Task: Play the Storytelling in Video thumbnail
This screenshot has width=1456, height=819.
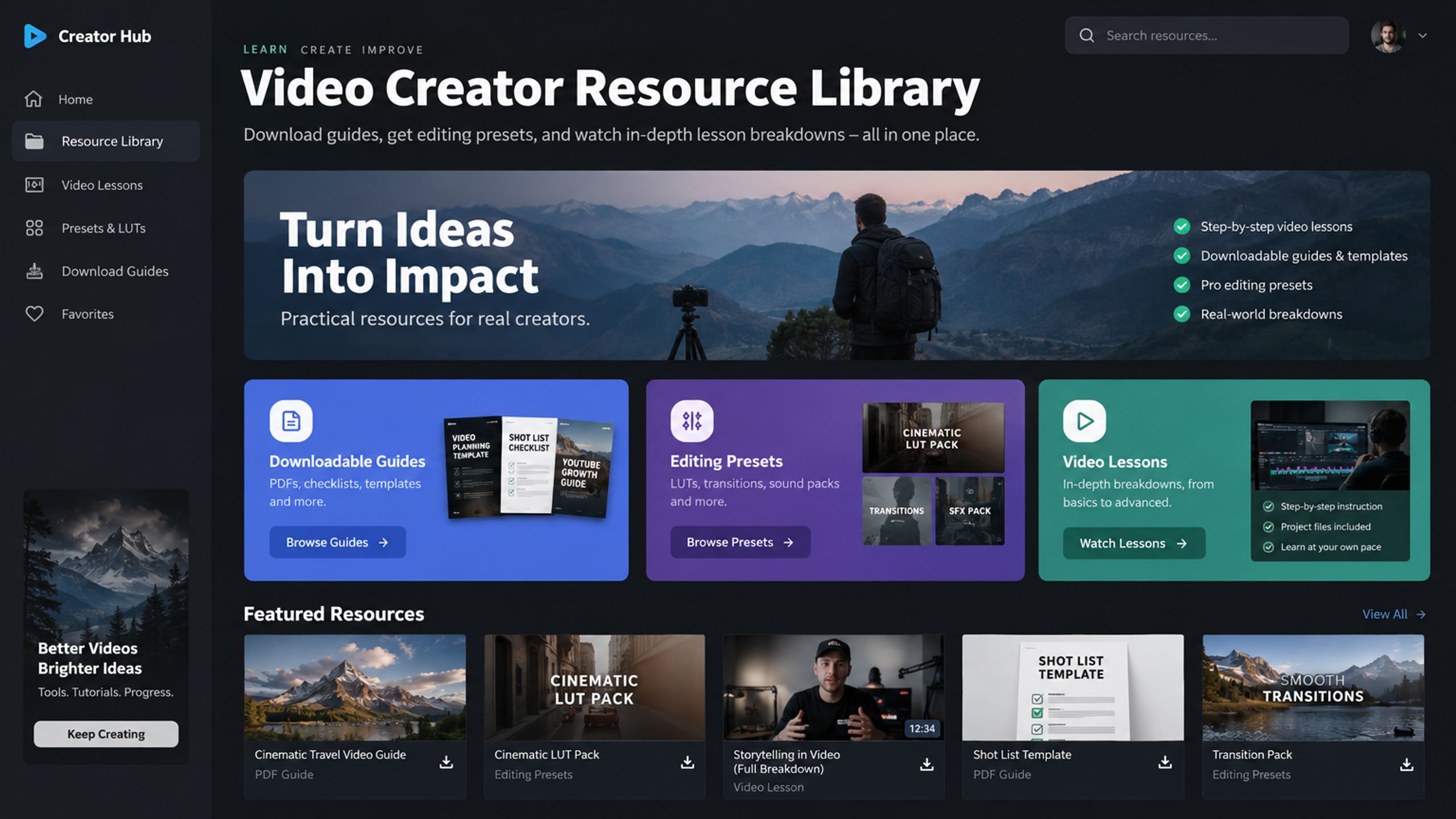Action: [x=833, y=688]
